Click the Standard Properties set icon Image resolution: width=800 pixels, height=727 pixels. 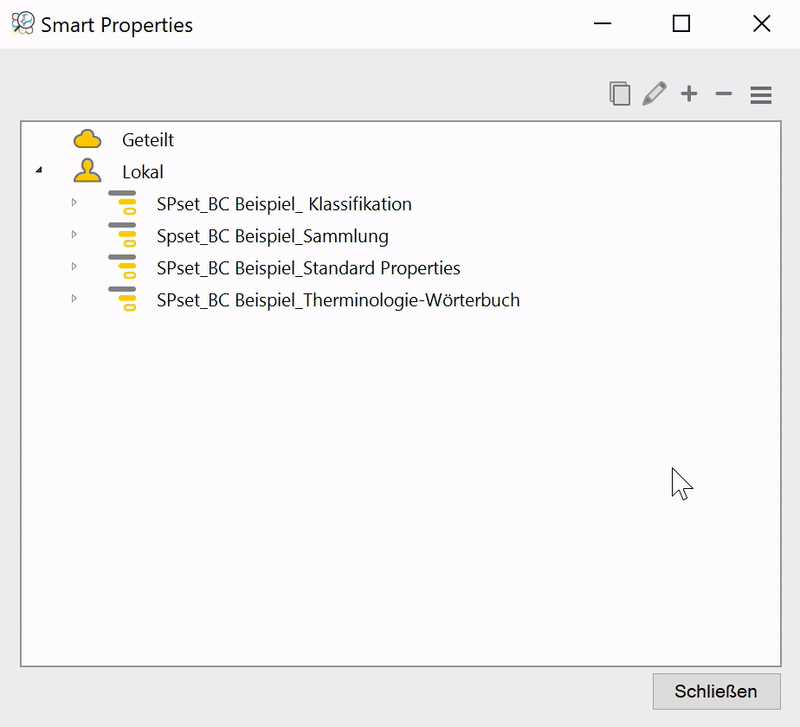pyautogui.click(x=122, y=268)
